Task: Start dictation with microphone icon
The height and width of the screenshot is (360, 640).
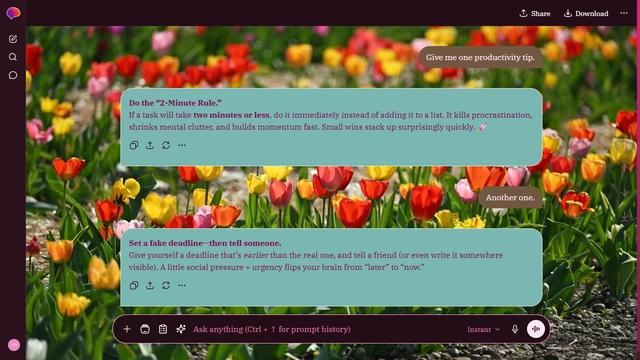Action: 515,329
